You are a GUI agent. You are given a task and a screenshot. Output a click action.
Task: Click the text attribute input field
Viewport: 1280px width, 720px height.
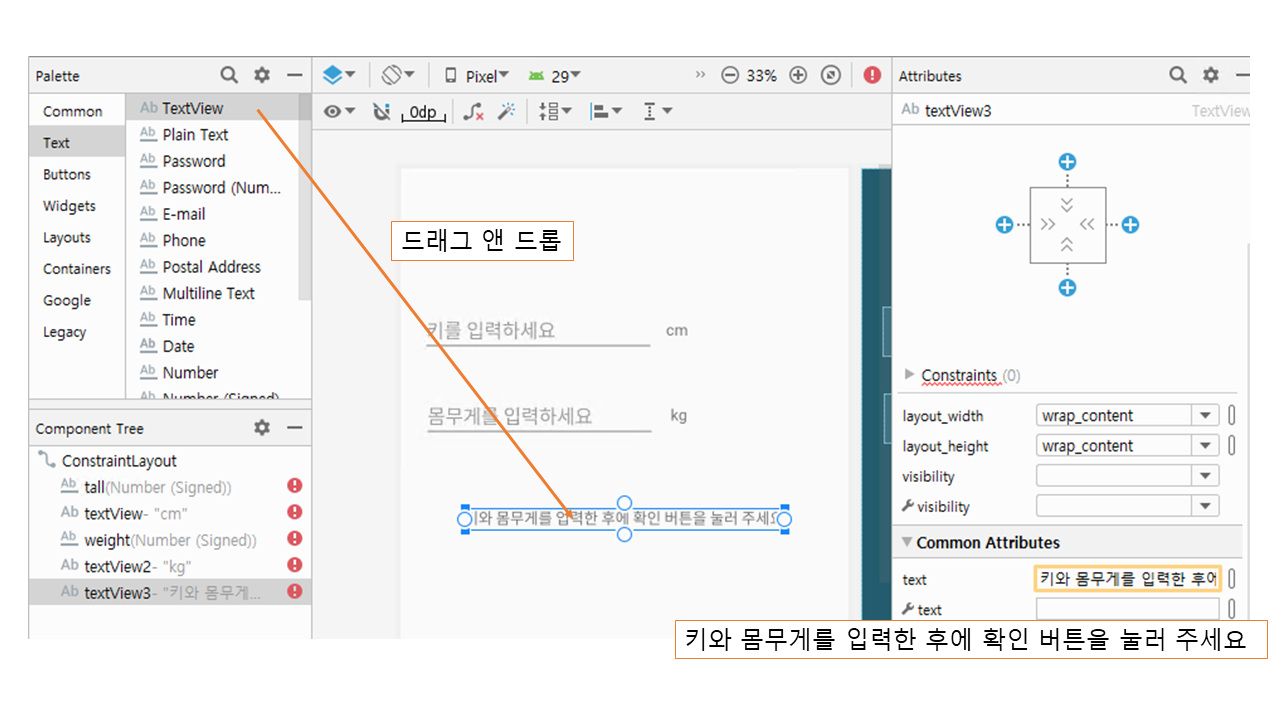pos(1127,579)
